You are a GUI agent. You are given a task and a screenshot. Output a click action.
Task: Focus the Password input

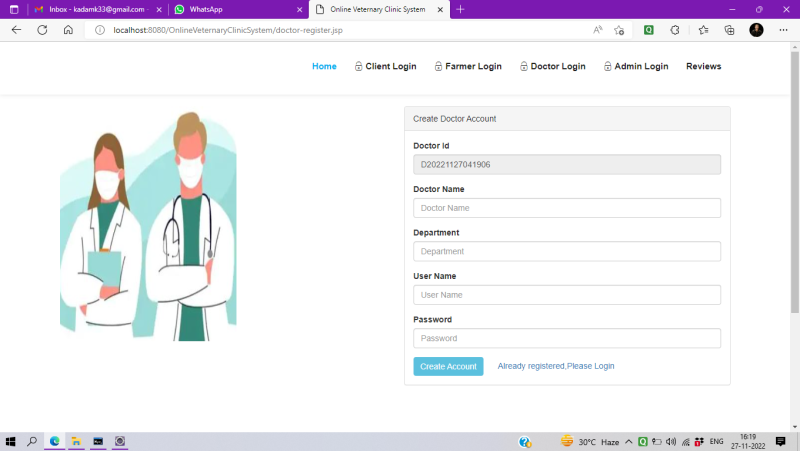click(567, 338)
